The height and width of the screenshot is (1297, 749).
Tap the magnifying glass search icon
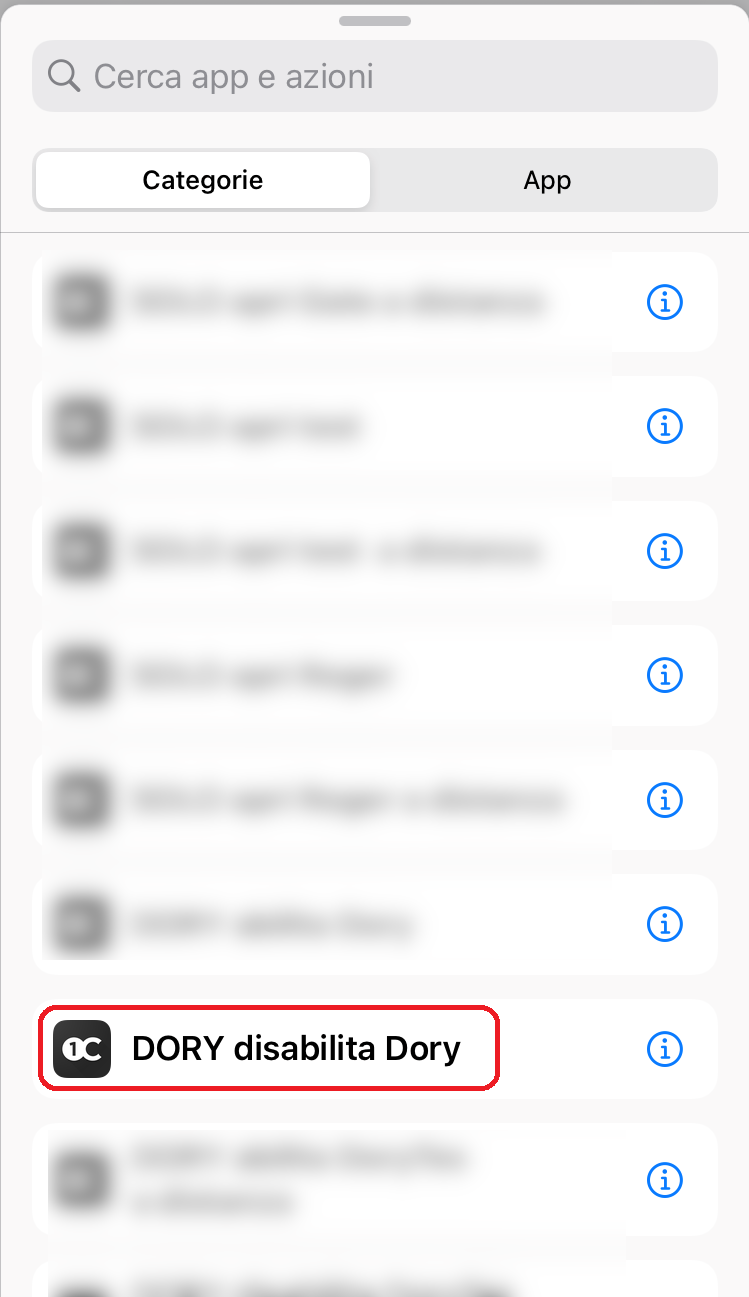pos(64,76)
